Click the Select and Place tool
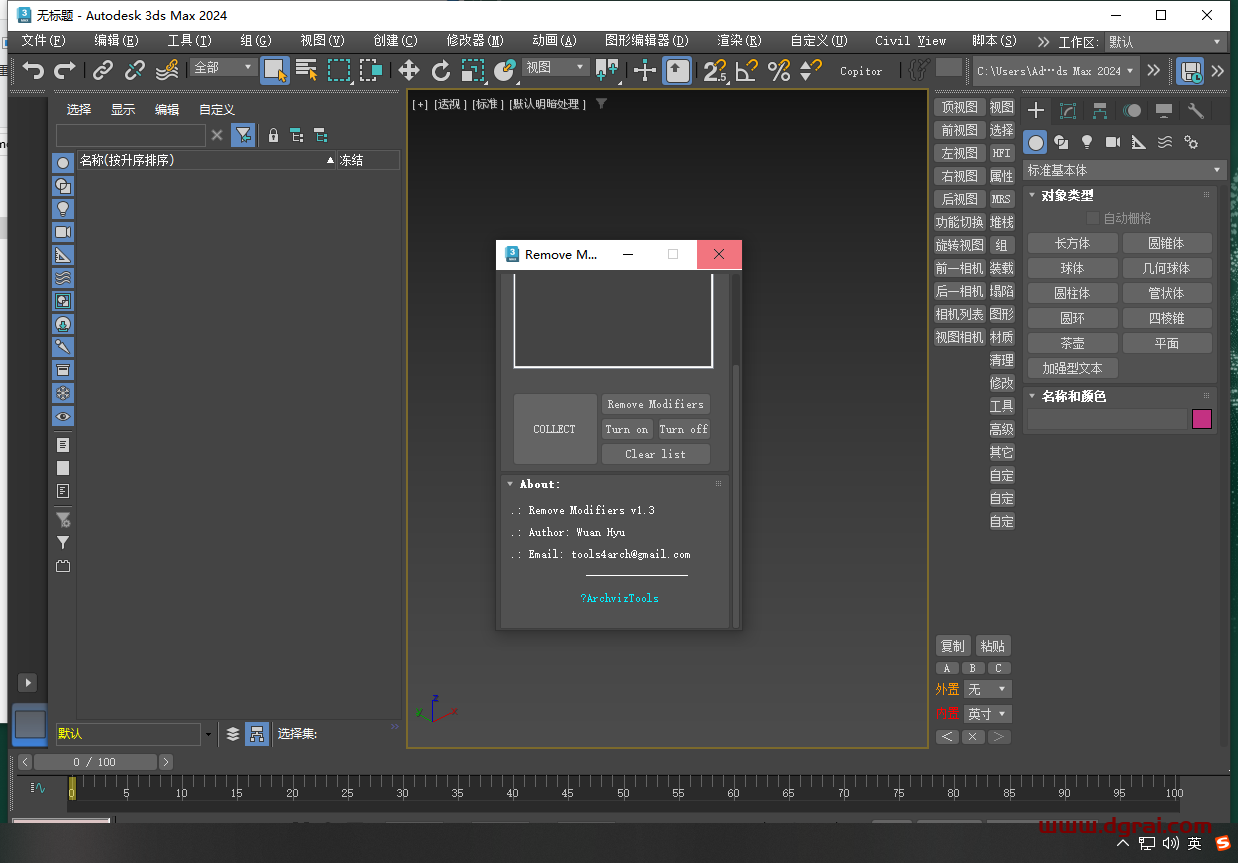This screenshot has width=1238, height=863. coord(505,70)
